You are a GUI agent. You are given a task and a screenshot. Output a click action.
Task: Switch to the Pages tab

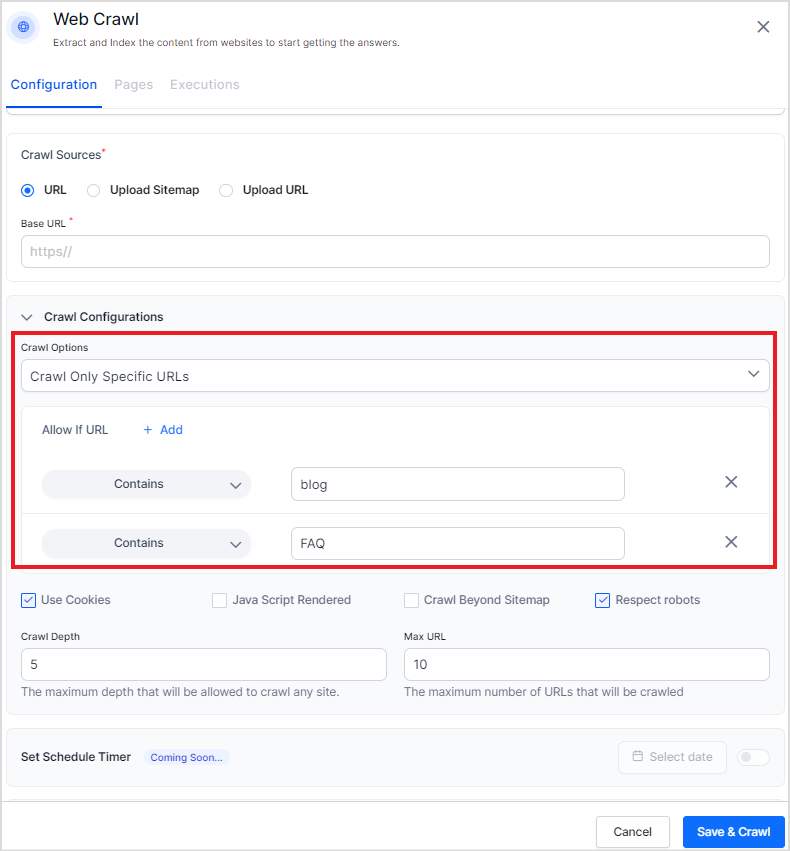pos(133,85)
